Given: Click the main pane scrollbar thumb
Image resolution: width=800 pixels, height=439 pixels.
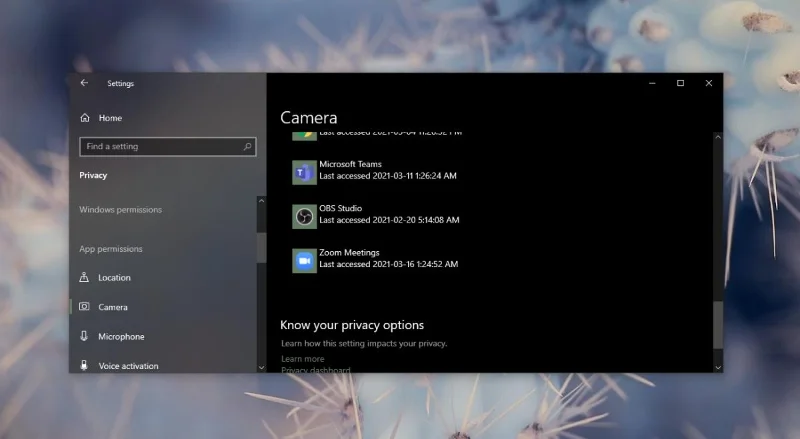Looking at the screenshot, I should (x=718, y=325).
